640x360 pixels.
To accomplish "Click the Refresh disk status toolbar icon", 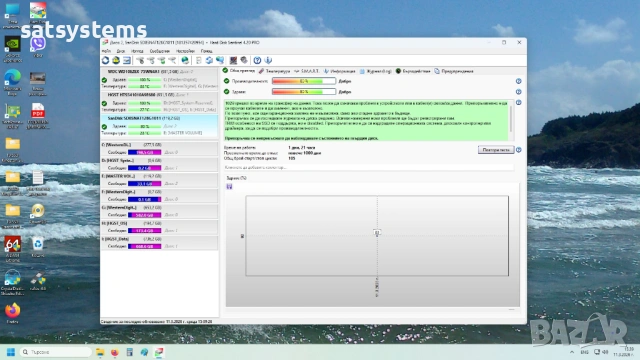I will click(105, 60).
